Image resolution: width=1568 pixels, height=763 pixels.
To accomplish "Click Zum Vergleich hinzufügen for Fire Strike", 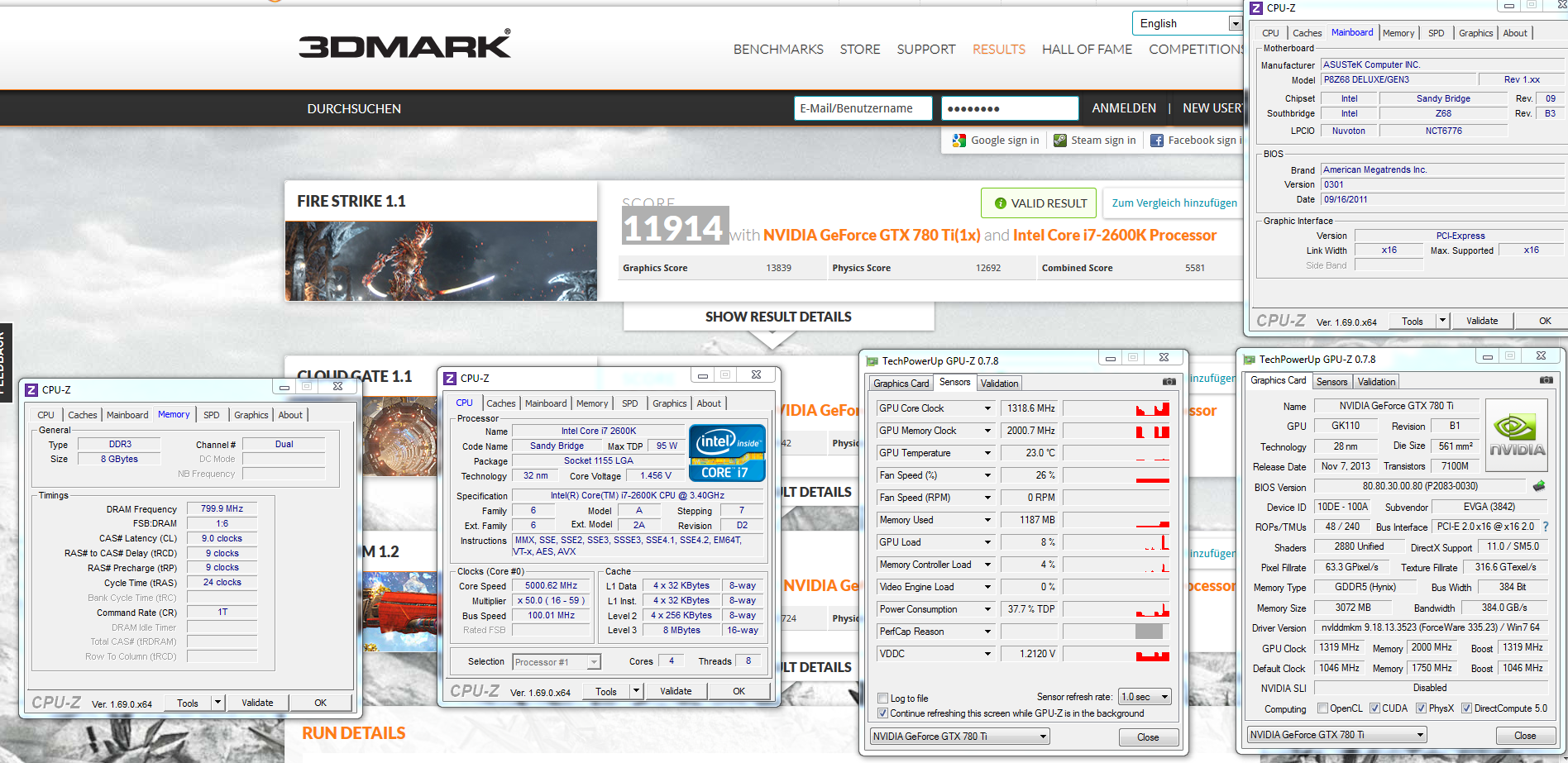I will pos(1174,203).
